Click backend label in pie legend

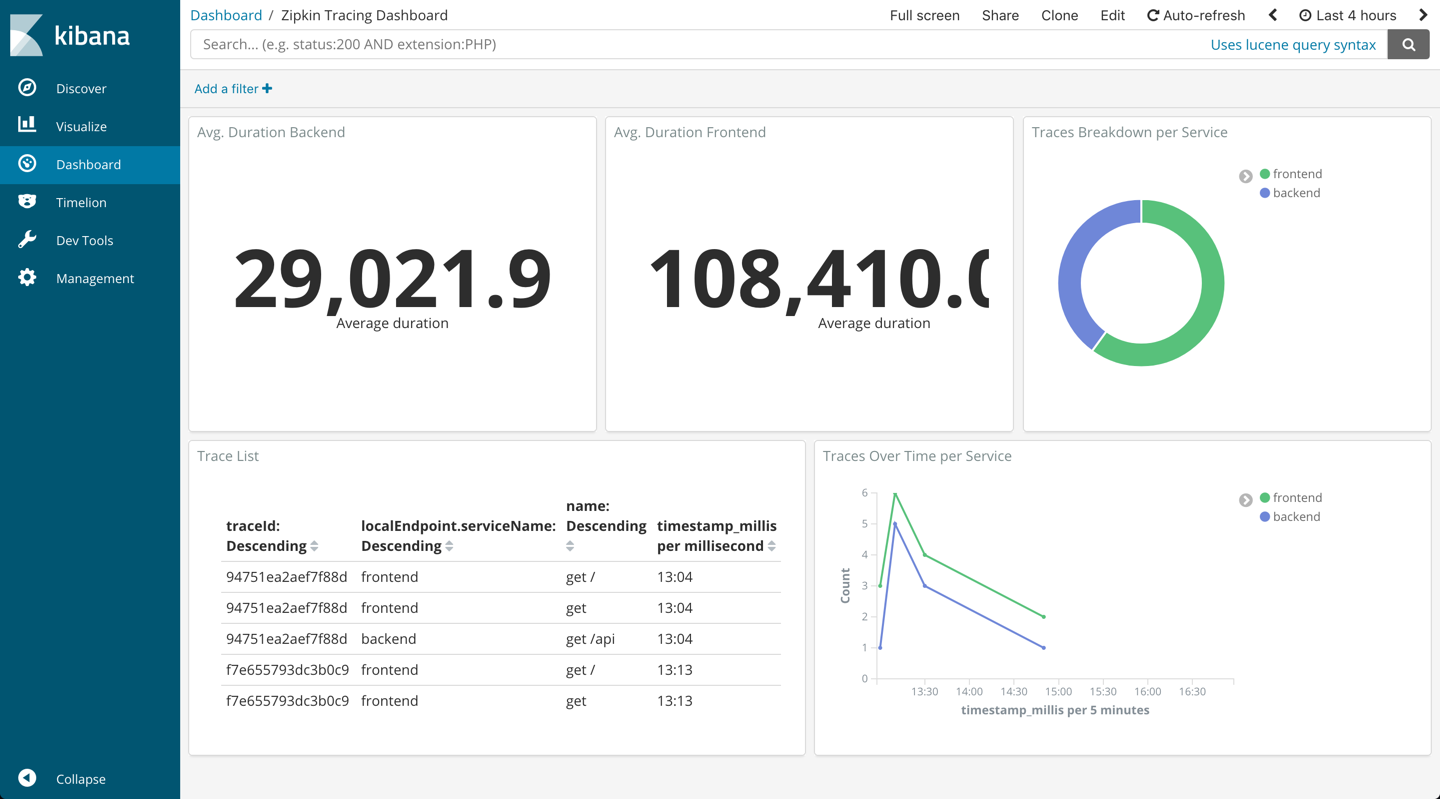tap(1296, 193)
